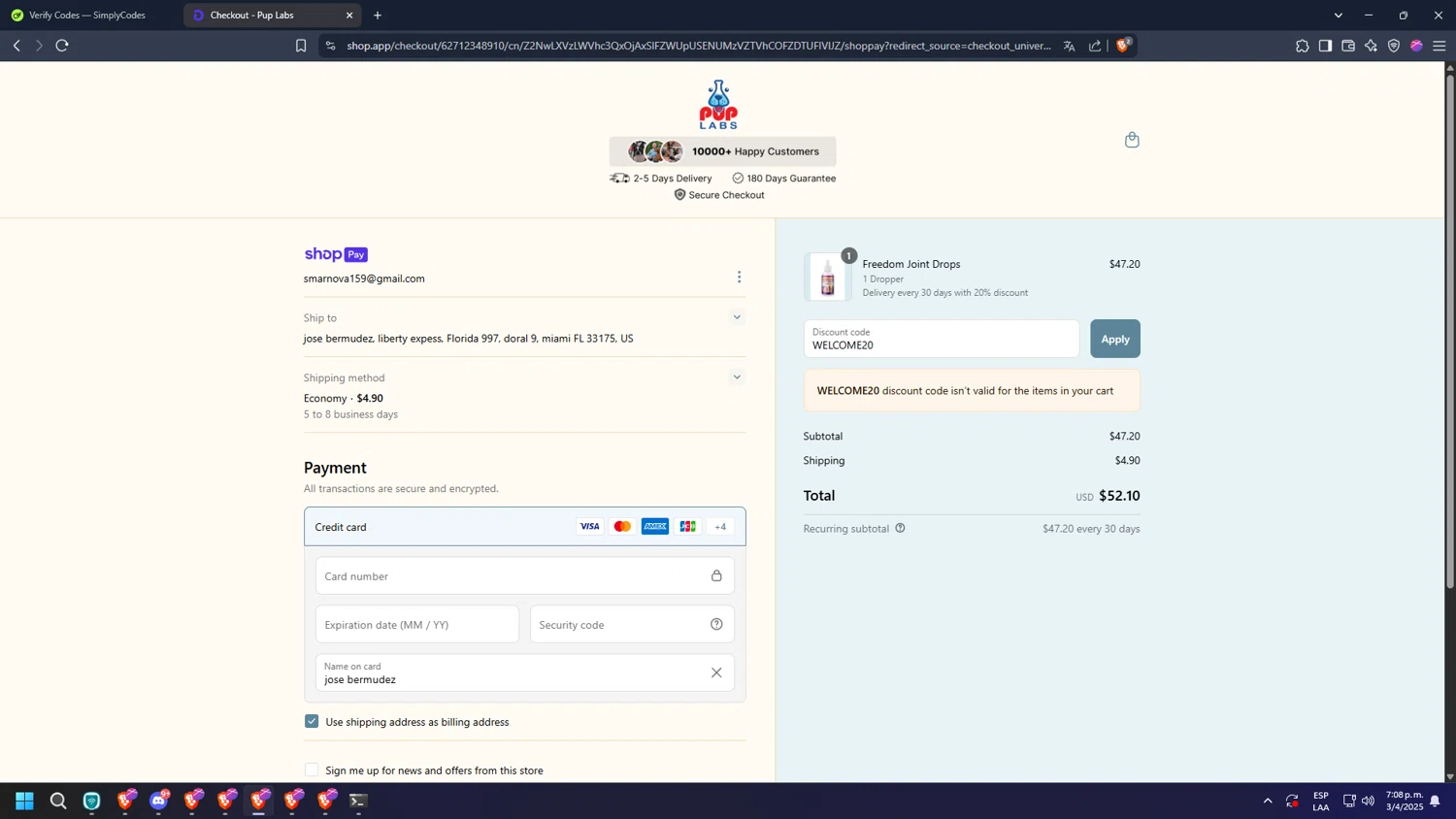Image resolution: width=1456 pixels, height=819 pixels.
Task: Click the Pup Labs logo
Action: (x=718, y=105)
